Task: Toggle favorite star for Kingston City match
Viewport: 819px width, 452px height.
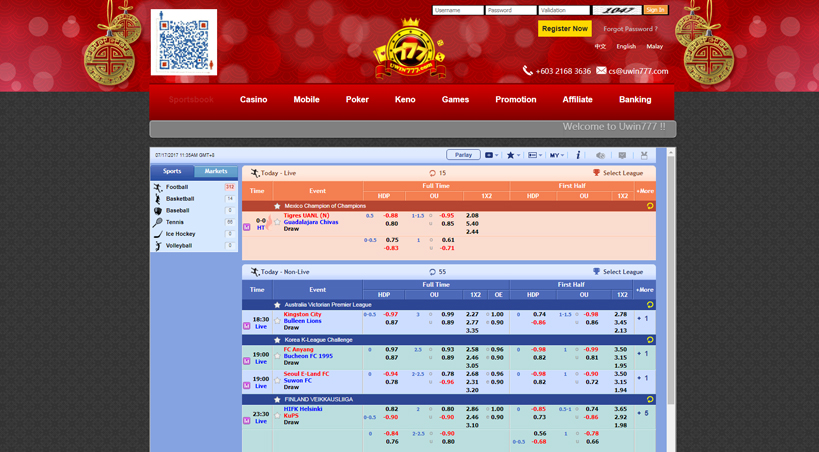Action: click(x=277, y=321)
